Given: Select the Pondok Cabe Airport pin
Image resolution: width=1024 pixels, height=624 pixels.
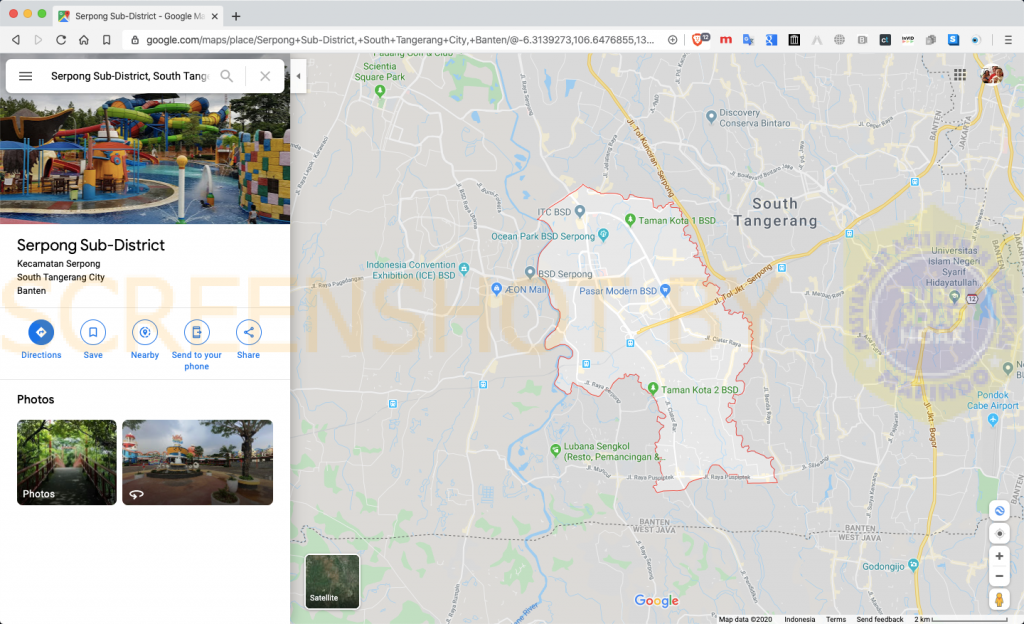Looking at the screenshot, I should (x=993, y=420).
